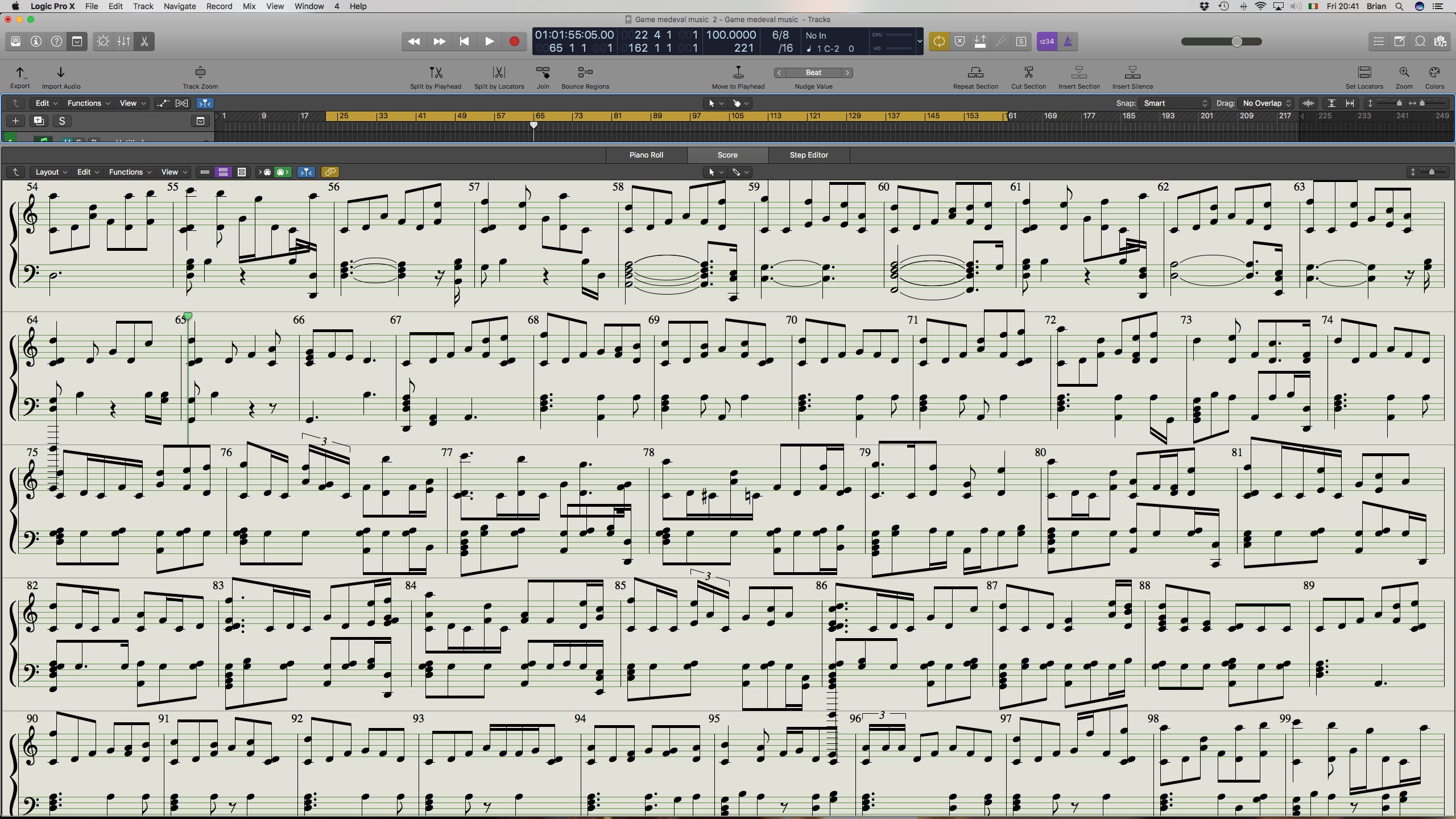Go to beginning transport button
Viewport: 1456px width, 819px height.
click(x=464, y=42)
